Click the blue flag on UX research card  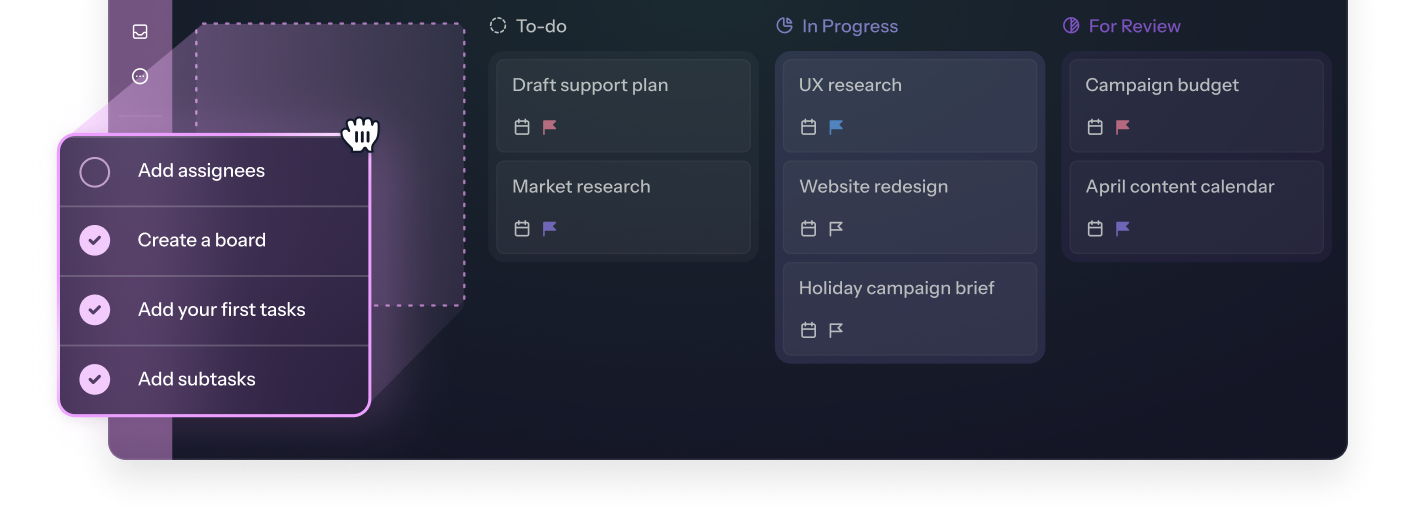pos(836,127)
